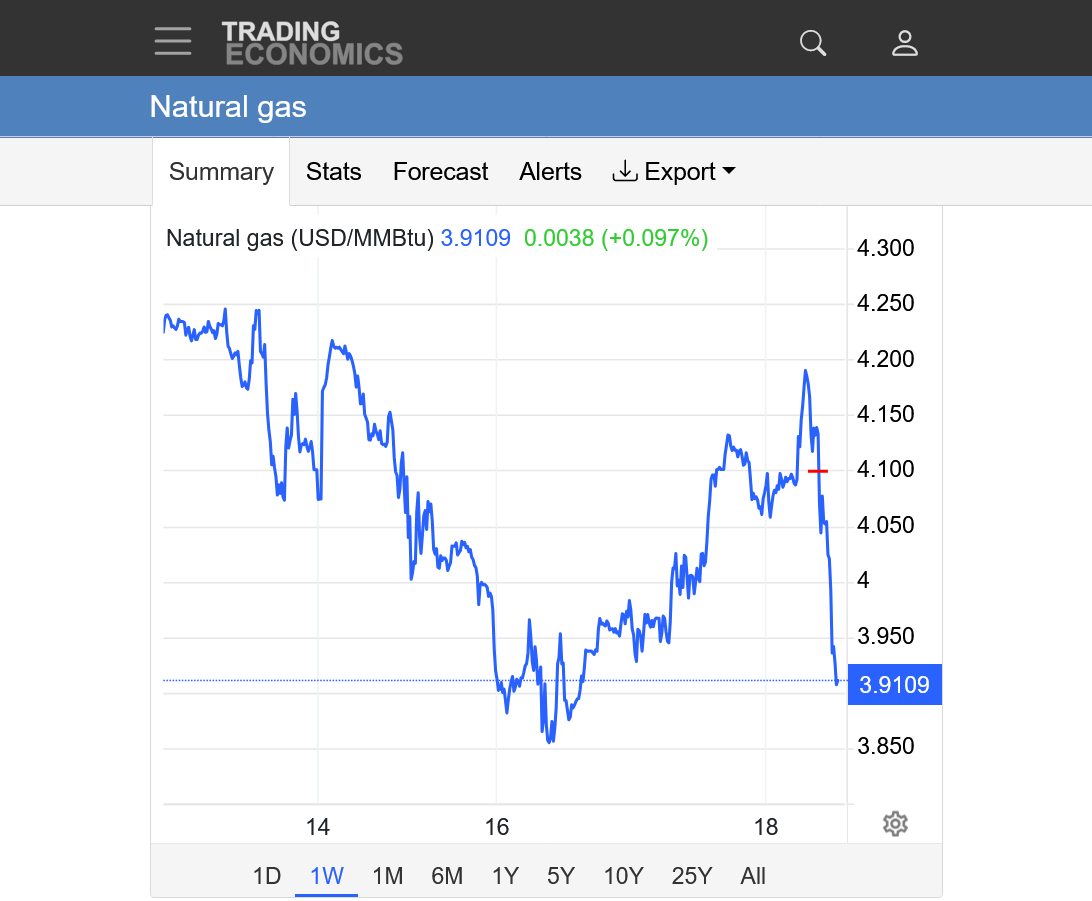Open the user account icon

905,43
